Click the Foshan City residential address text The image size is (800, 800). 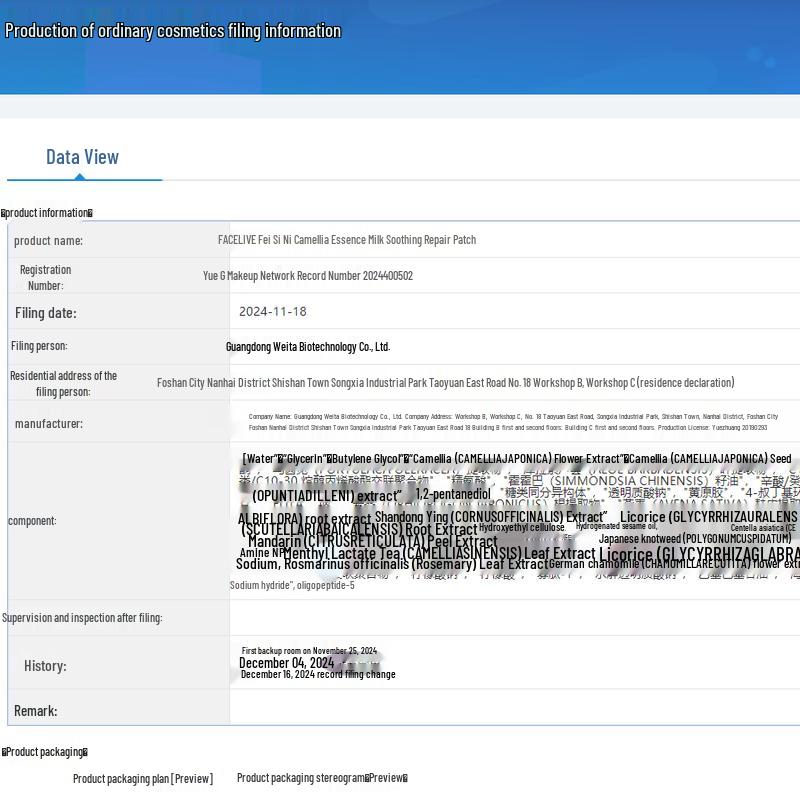point(445,383)
